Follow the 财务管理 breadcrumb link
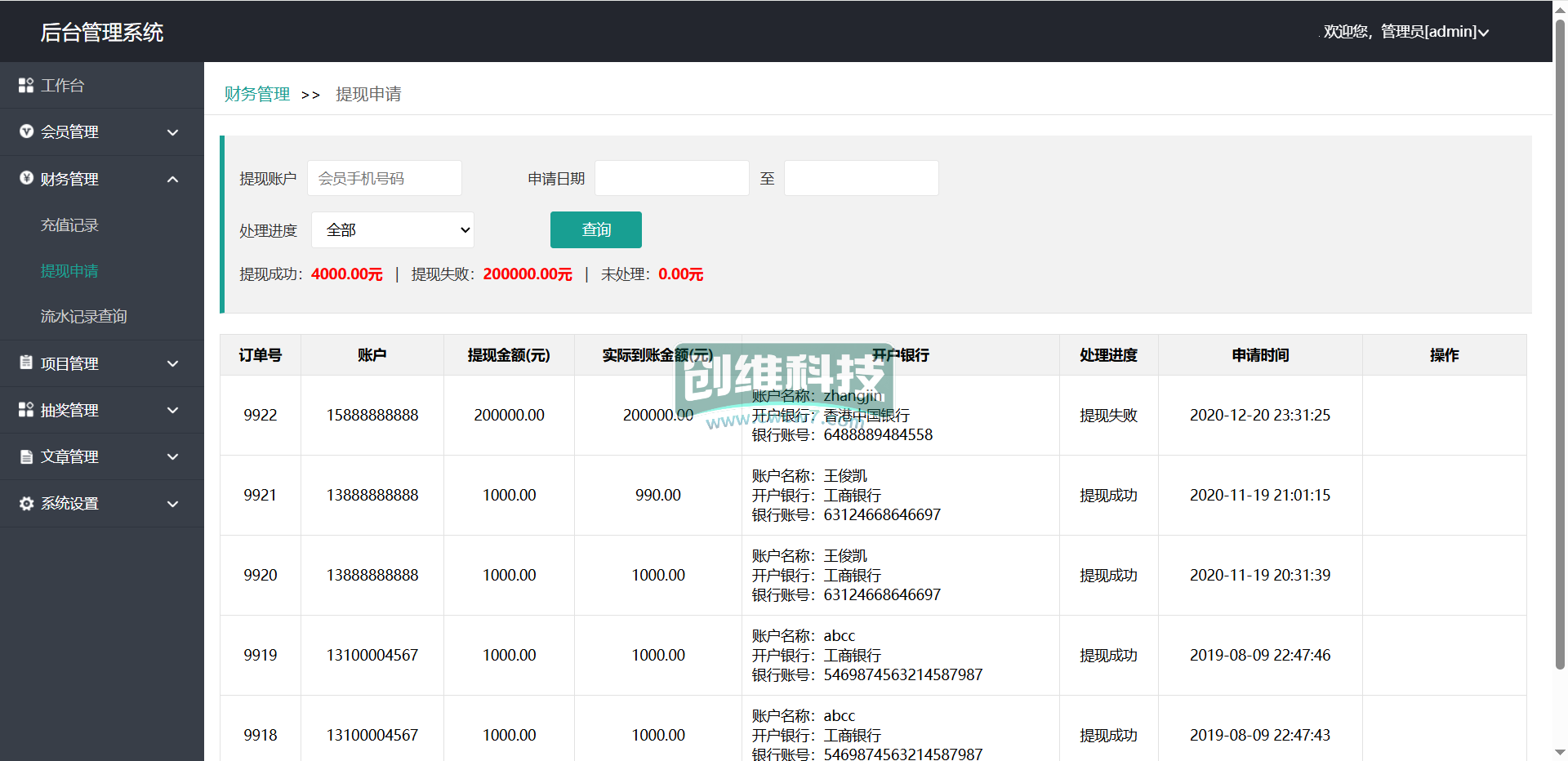This screenshot has height=761, width=1568. [x=257, y=95]
